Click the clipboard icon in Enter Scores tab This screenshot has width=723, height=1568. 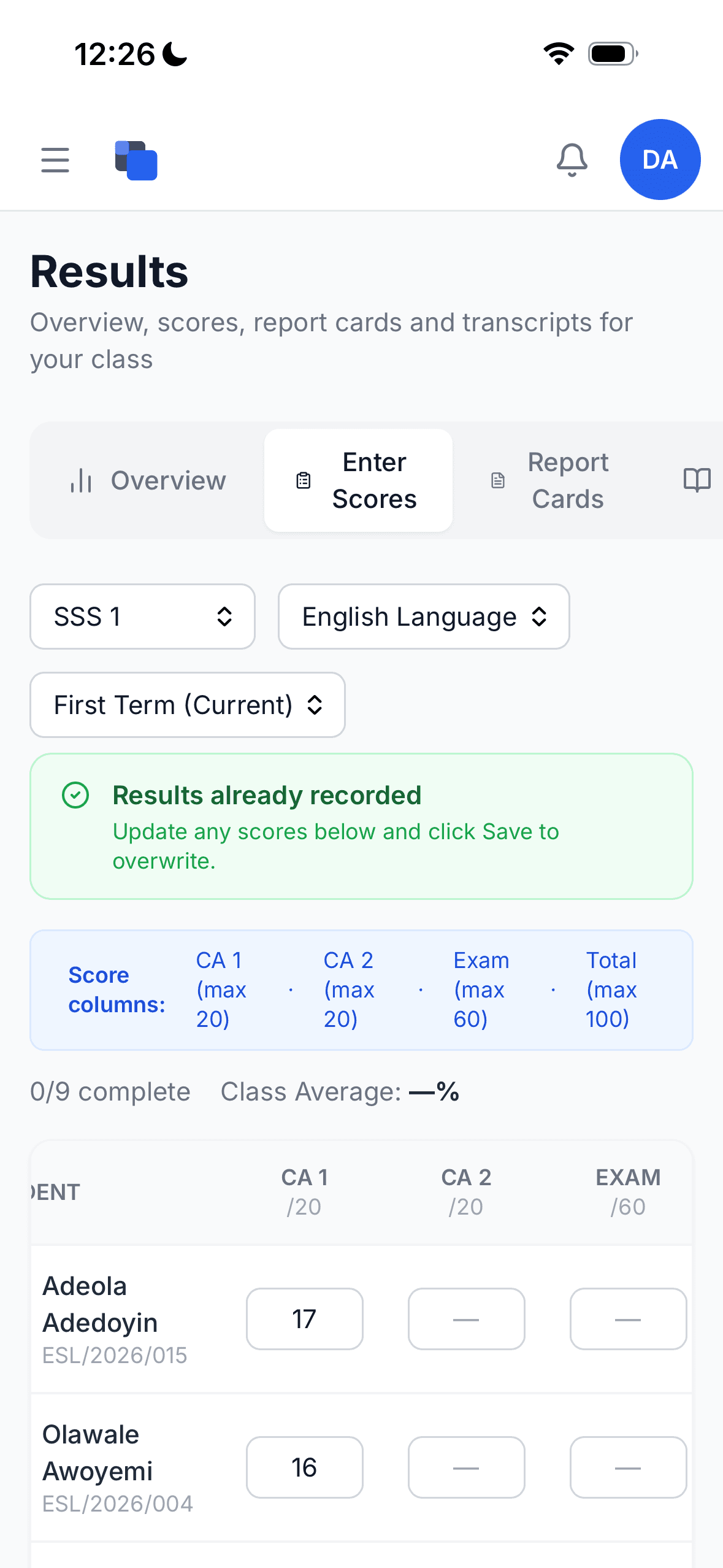coord(303,480)
